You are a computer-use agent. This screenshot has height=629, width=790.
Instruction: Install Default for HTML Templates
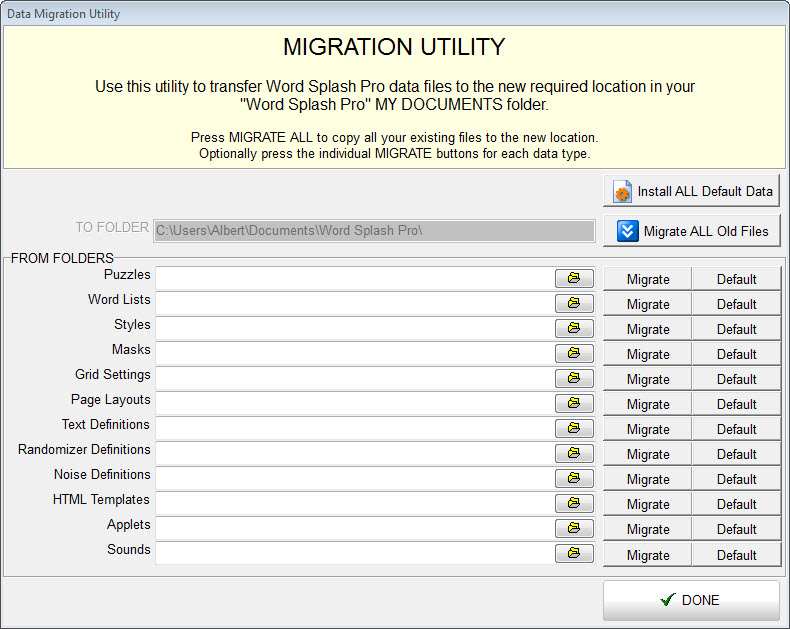[736, 504]
